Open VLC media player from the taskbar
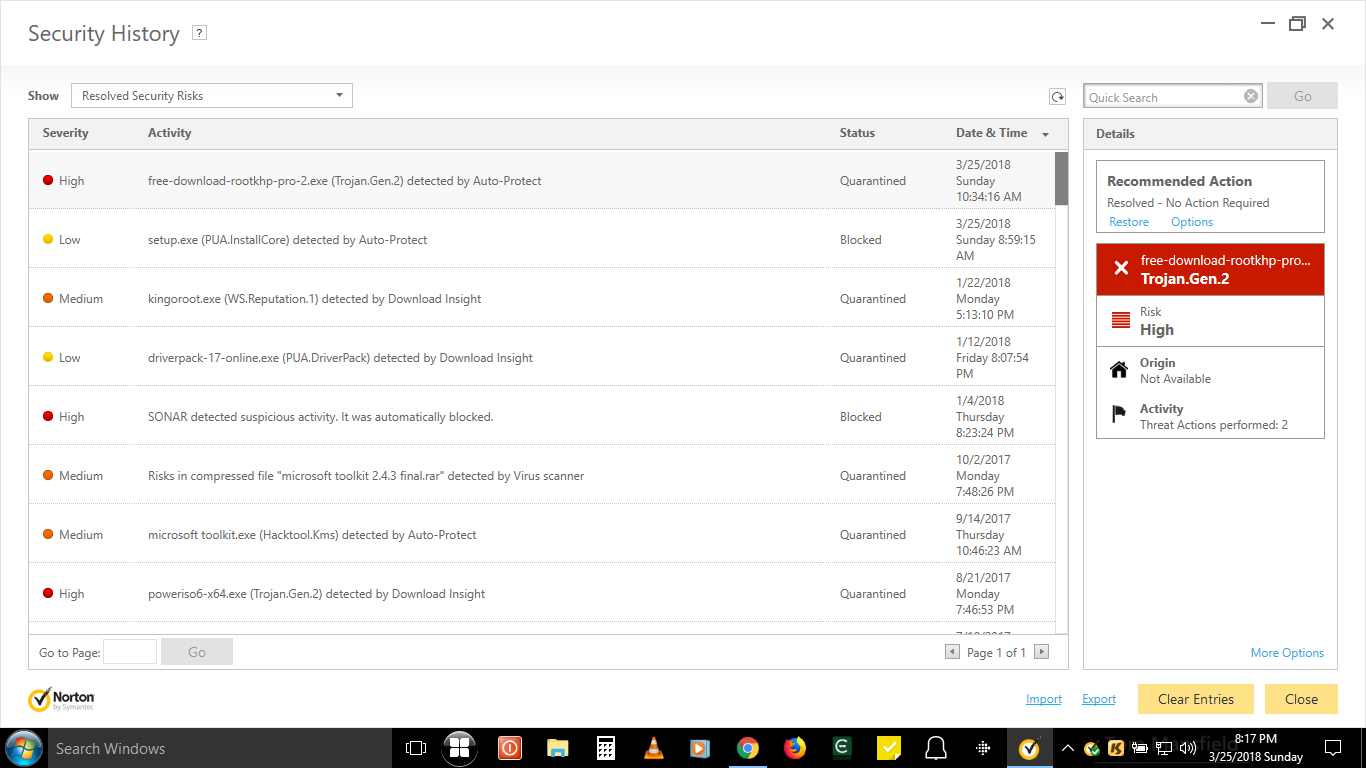The width and height of the screenshot is (1366, 768). [x=653, y=748]
